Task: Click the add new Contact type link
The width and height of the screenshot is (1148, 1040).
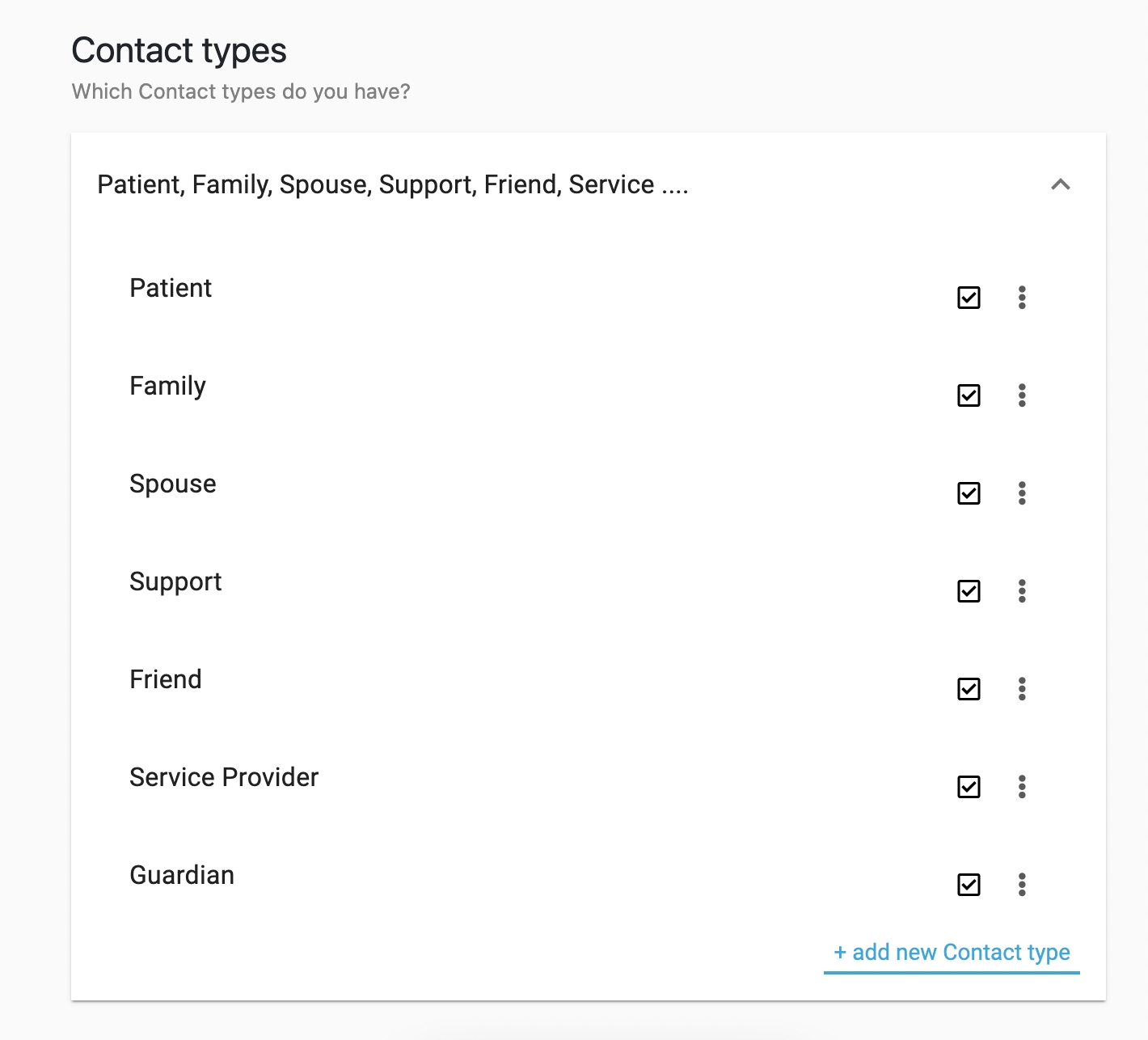Action: 952,953
